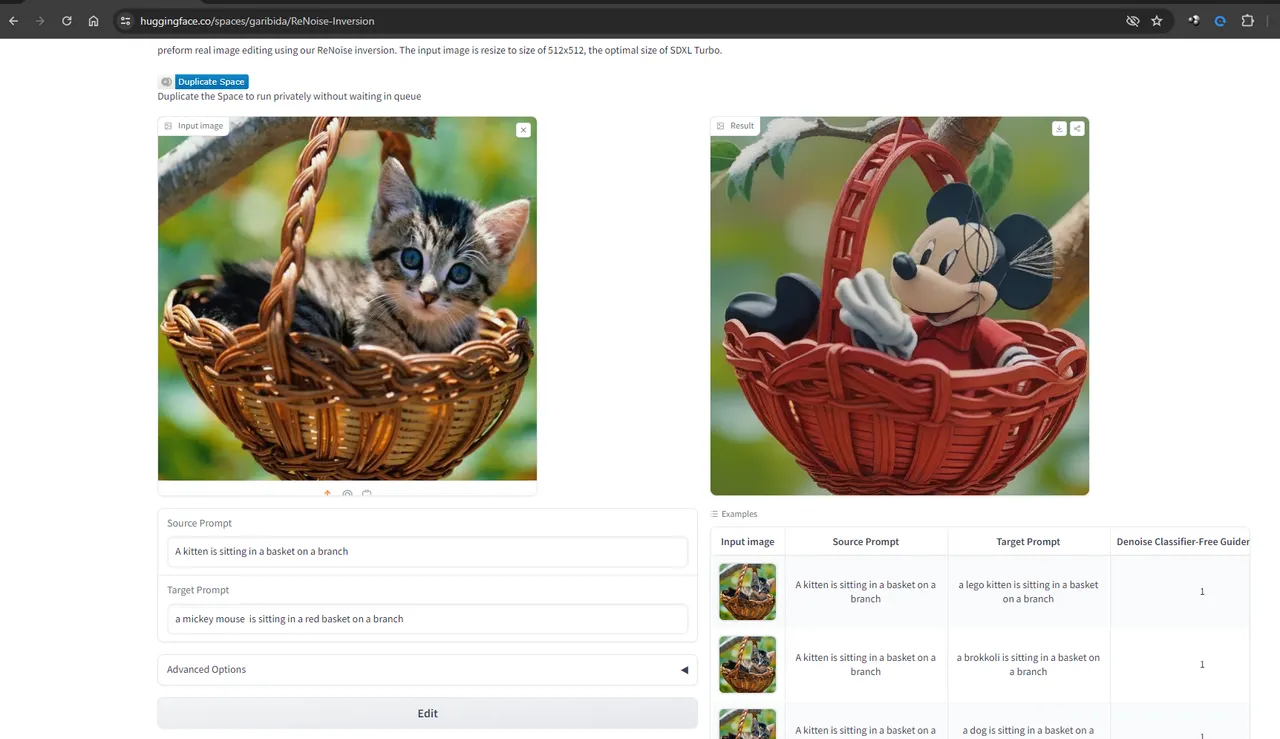Click the crossed-out eye tracking icon
The width and height of the screenshot is (1280, 739).
pos(1132,20)
